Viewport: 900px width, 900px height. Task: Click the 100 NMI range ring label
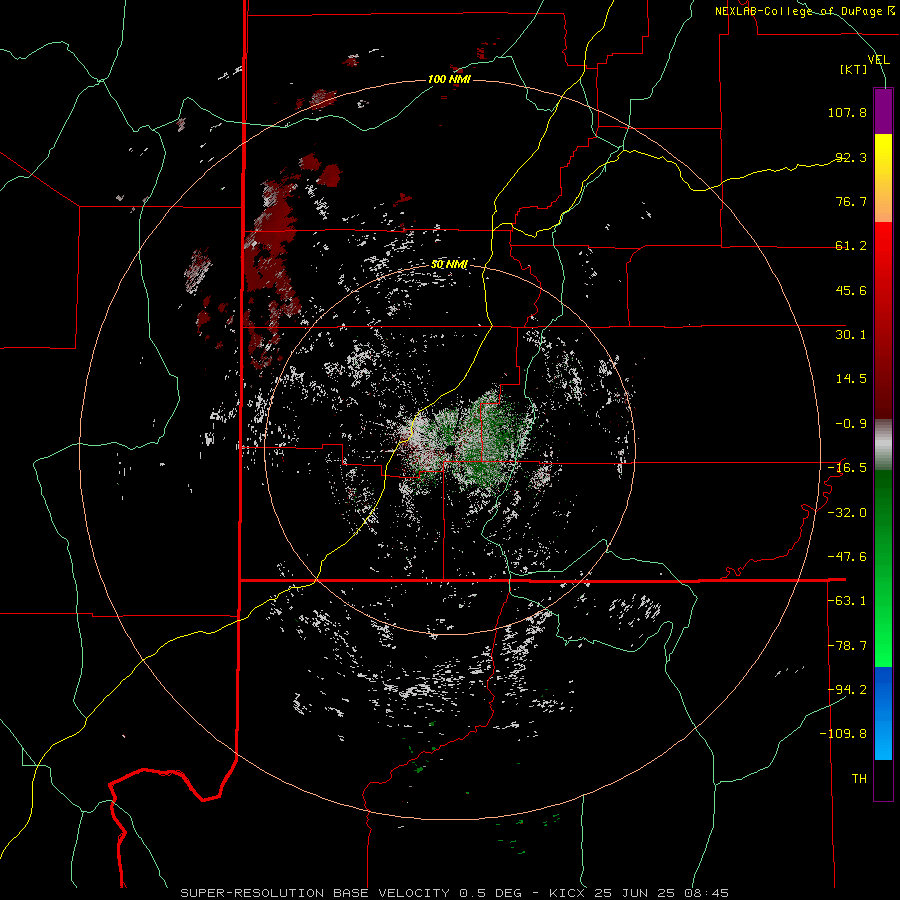click(449, 79)
